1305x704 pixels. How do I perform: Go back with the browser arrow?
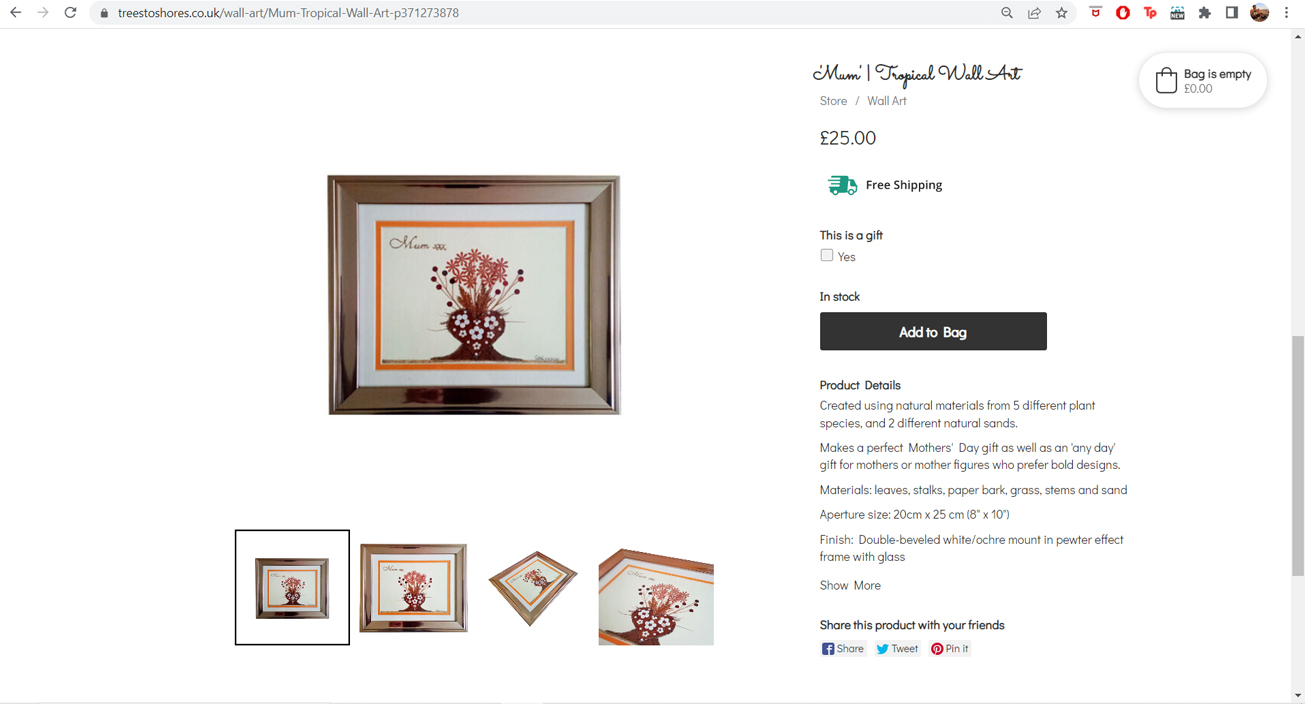16,13
